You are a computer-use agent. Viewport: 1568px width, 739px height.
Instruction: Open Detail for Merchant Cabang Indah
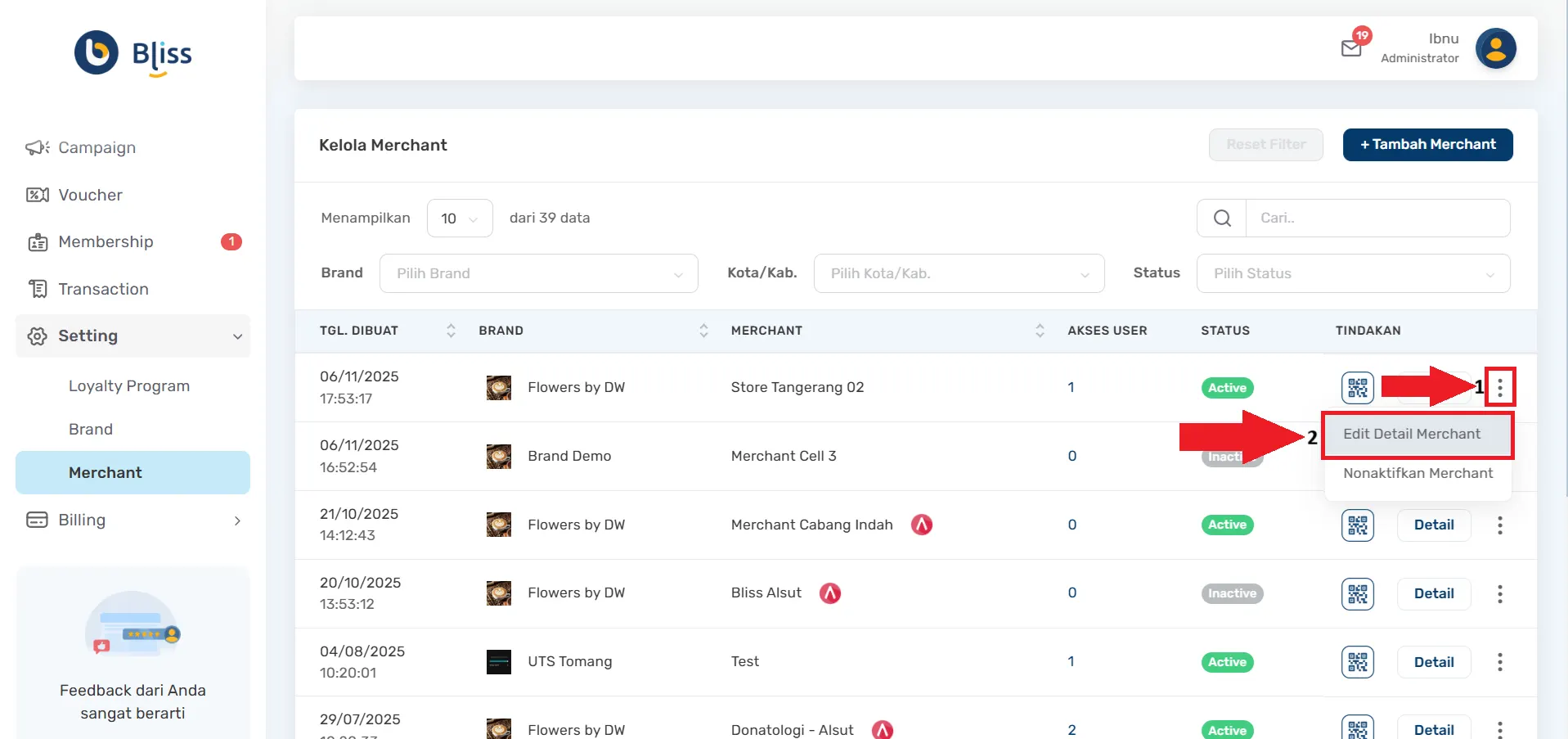coord(1434,525)
